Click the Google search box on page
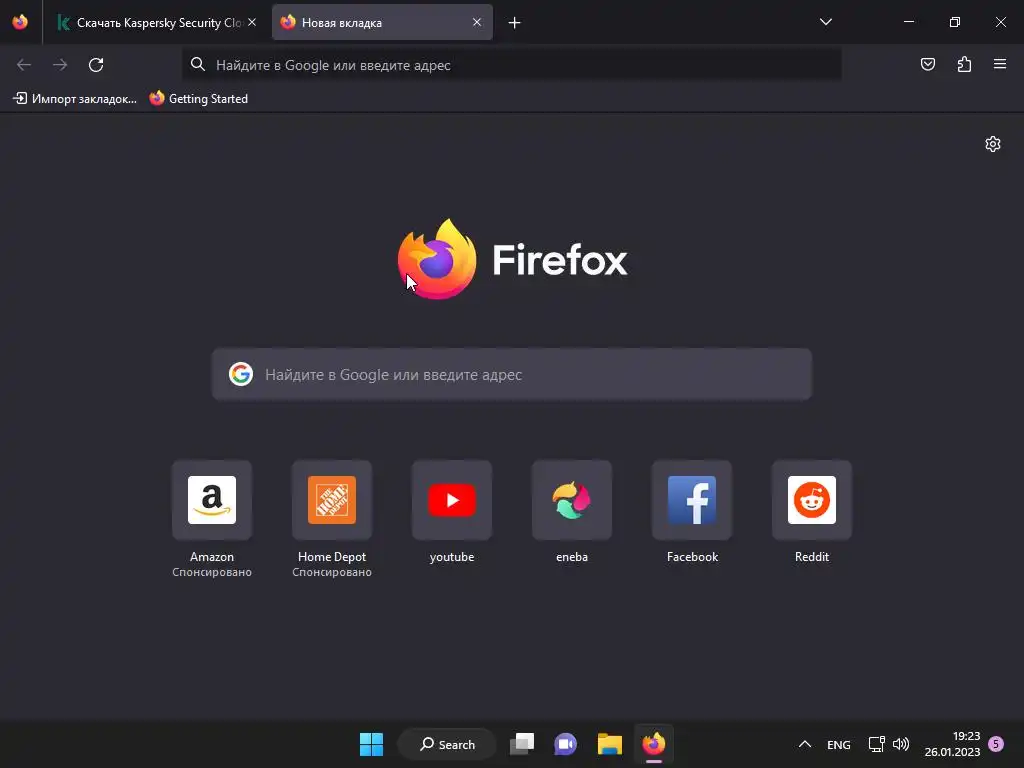 tap(511, 374)
